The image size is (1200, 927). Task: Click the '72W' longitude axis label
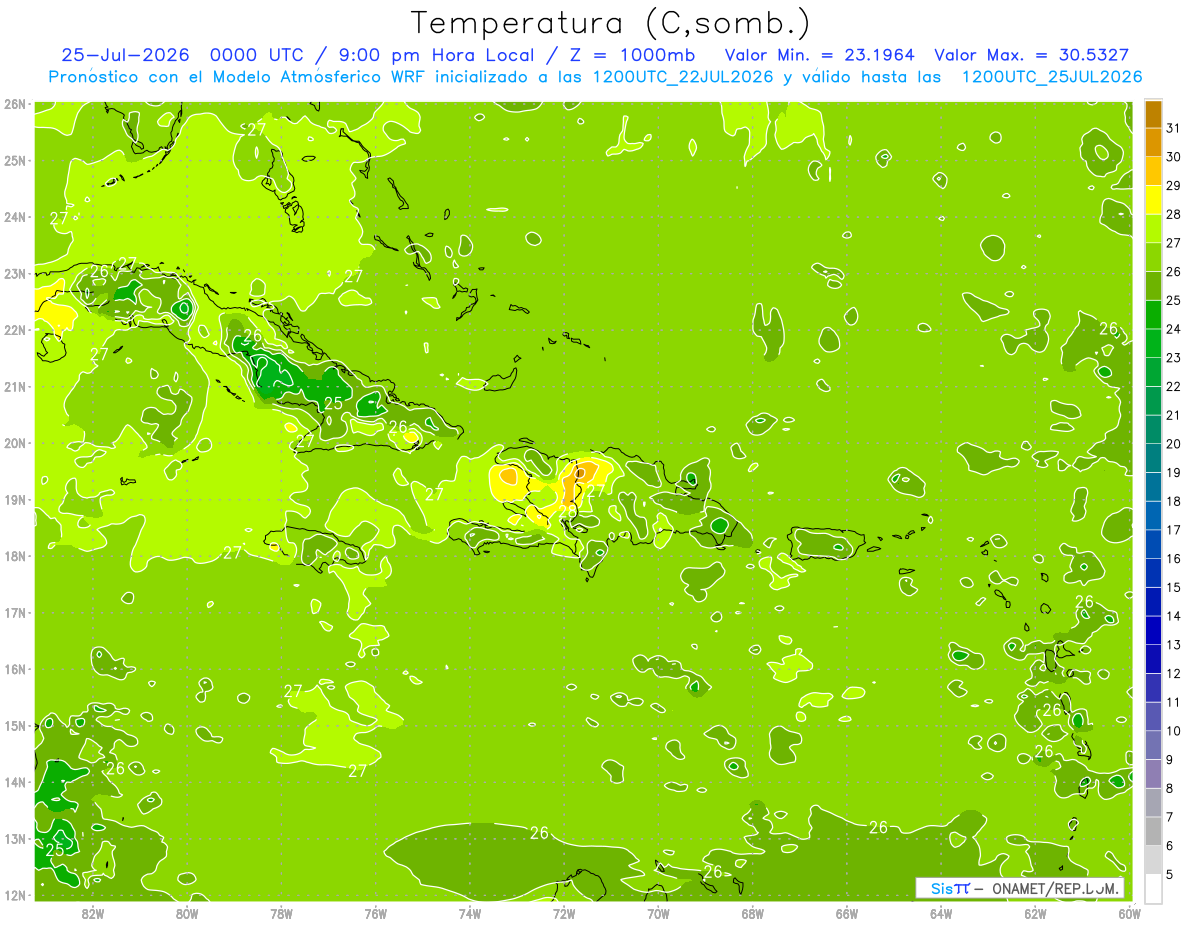(564, 913)
